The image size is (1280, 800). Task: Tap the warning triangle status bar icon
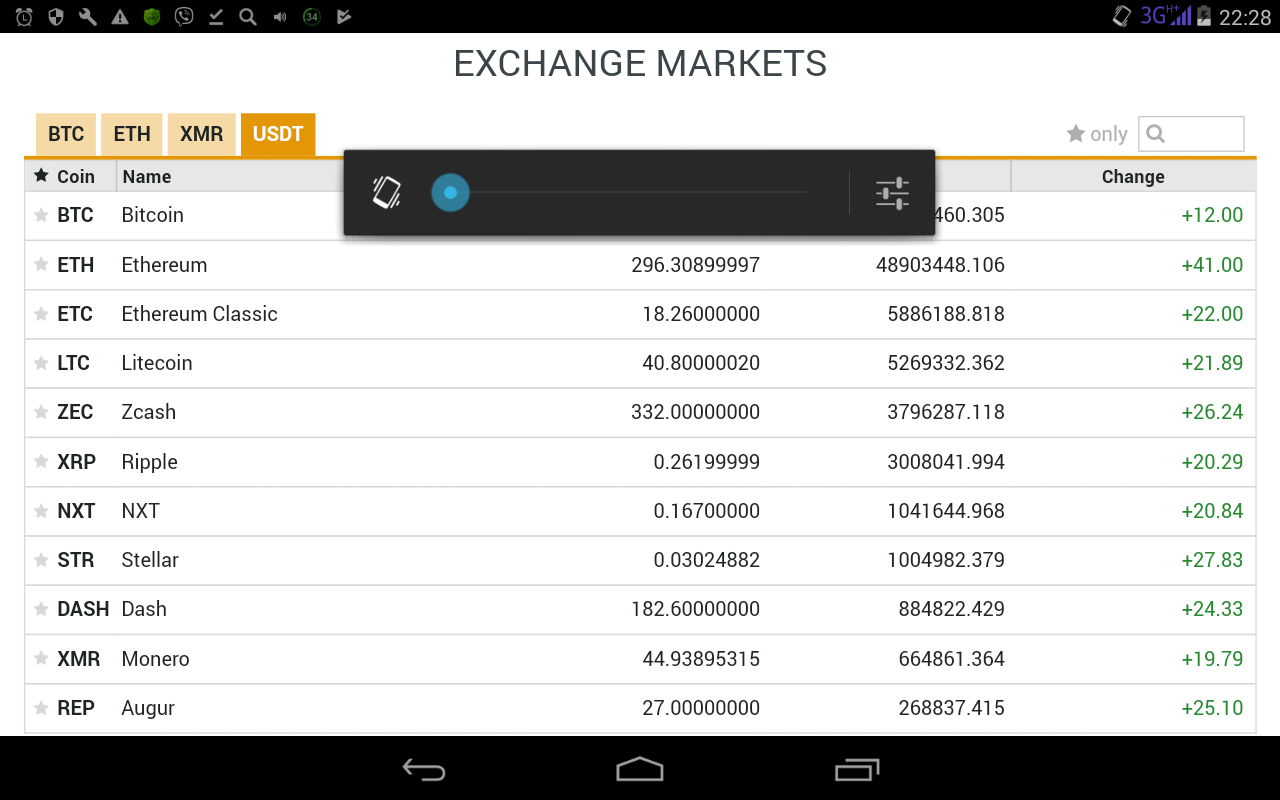pyautogui.click(x=120, y=17)
